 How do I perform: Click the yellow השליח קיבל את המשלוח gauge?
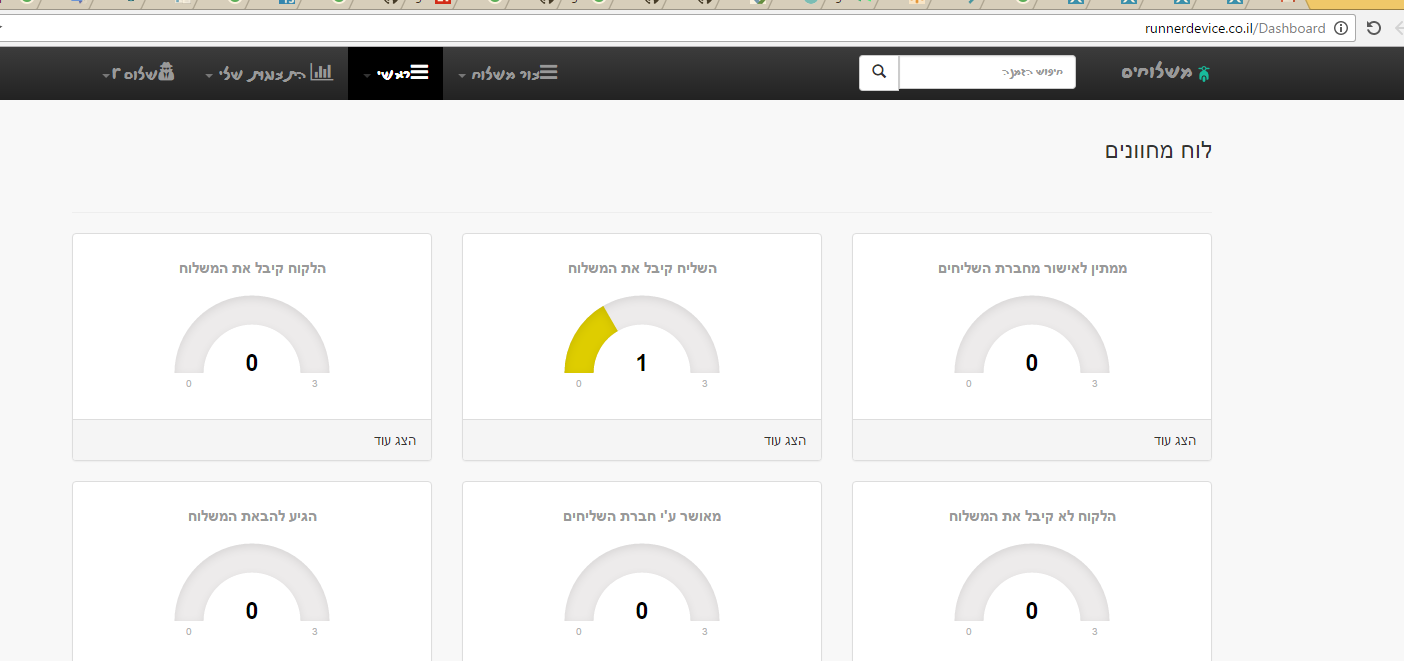(642, 335)
